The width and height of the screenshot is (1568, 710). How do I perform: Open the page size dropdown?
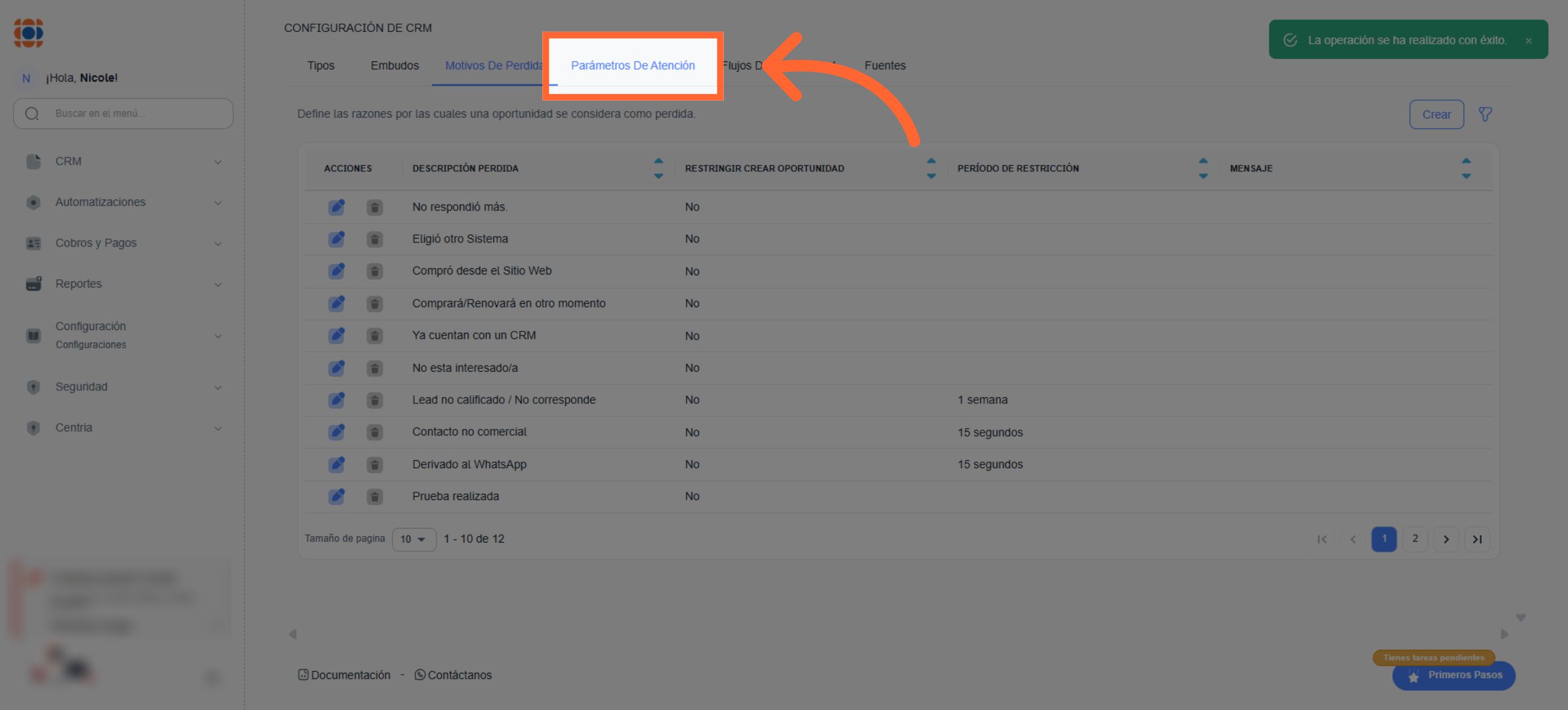[x=414, y=539]
